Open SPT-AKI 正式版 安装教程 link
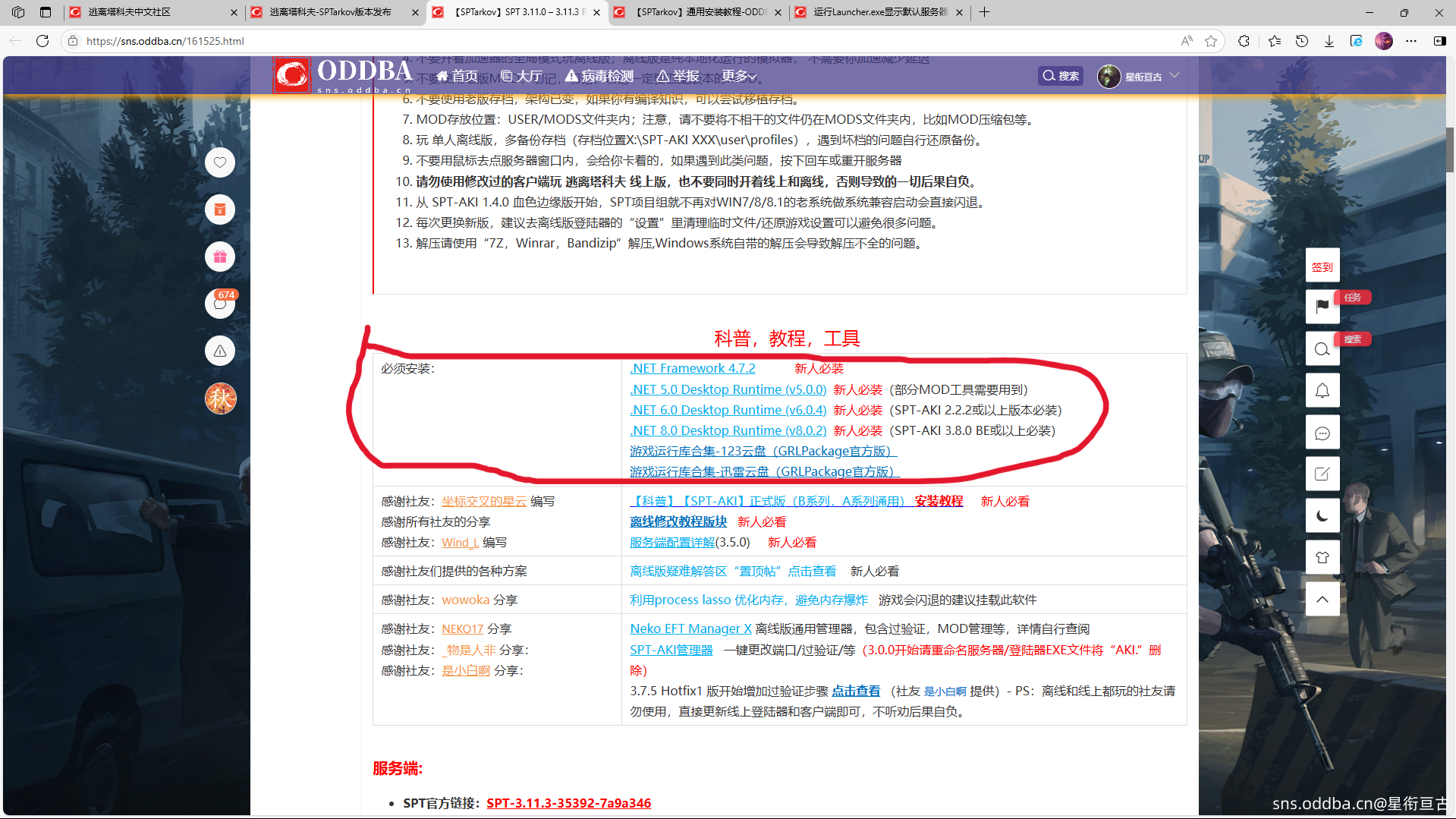The height and width of the screenshot is (819, 1456). pos(797,501)
